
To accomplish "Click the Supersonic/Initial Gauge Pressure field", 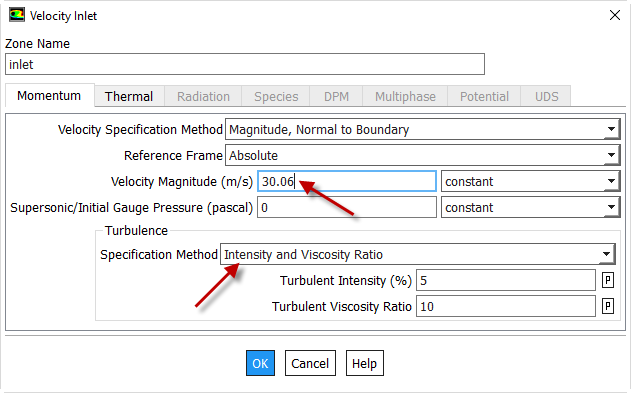I will [x=346, y=208].
